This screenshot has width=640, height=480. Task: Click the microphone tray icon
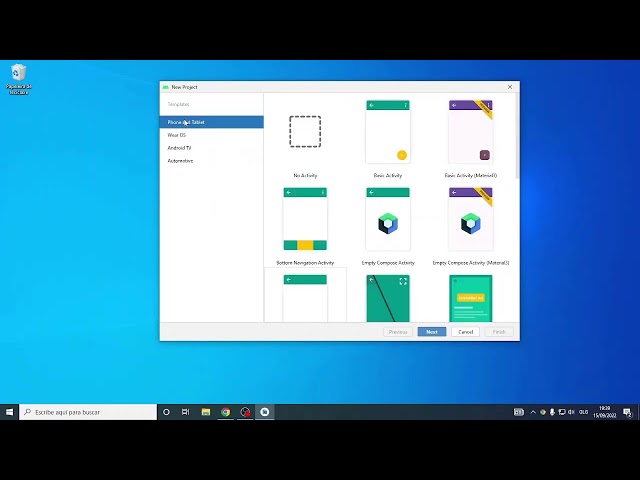point(552,412)
